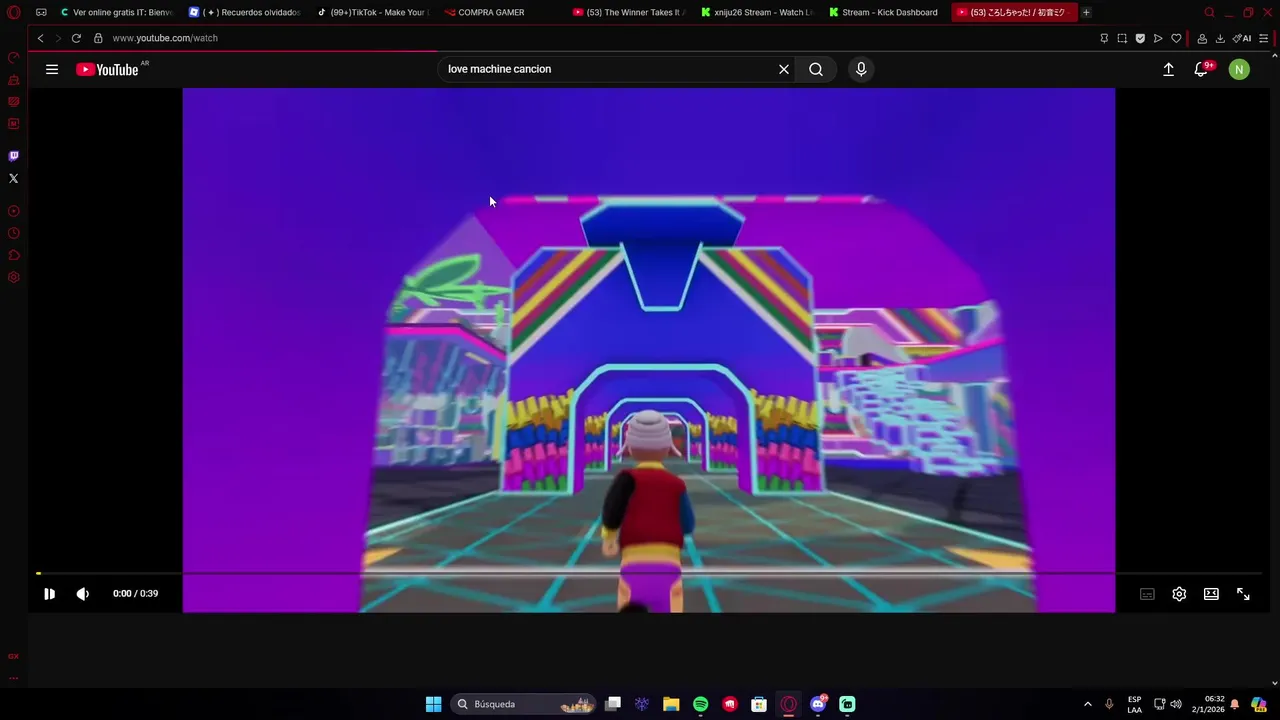The height and width of the screenshot is (720, 1280).
Task: Open the Easy Setup sliders icon
Action: pyautogui.click(x=1264, y=38)
